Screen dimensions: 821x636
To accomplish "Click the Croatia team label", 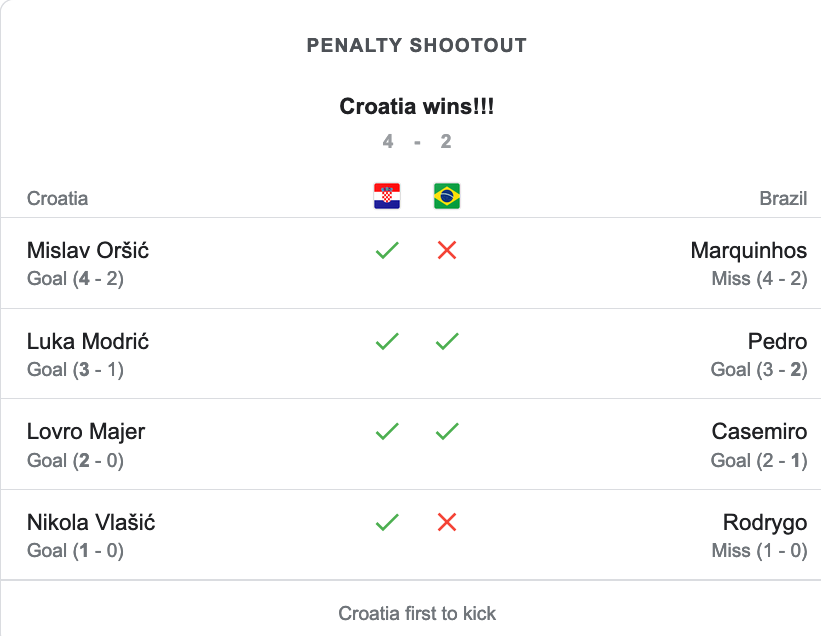I will (x=58, y=198).
